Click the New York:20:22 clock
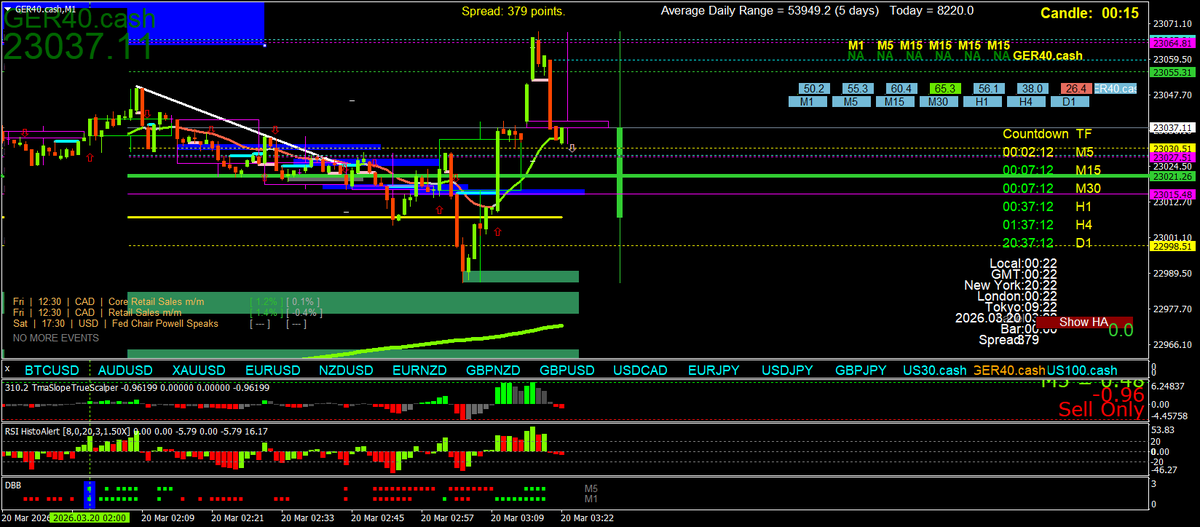 1011,285
